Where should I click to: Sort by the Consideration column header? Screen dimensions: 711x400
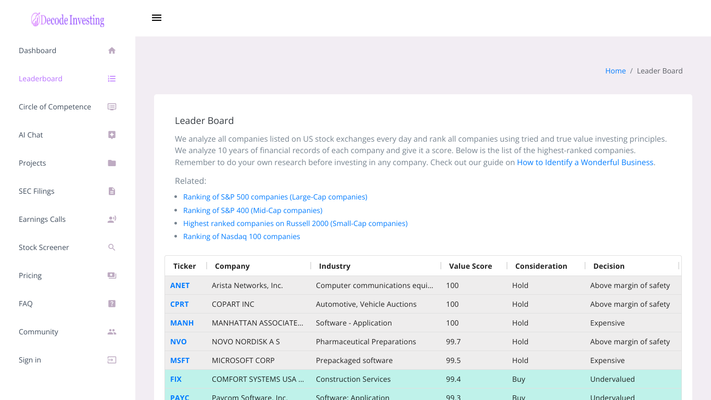541,266
